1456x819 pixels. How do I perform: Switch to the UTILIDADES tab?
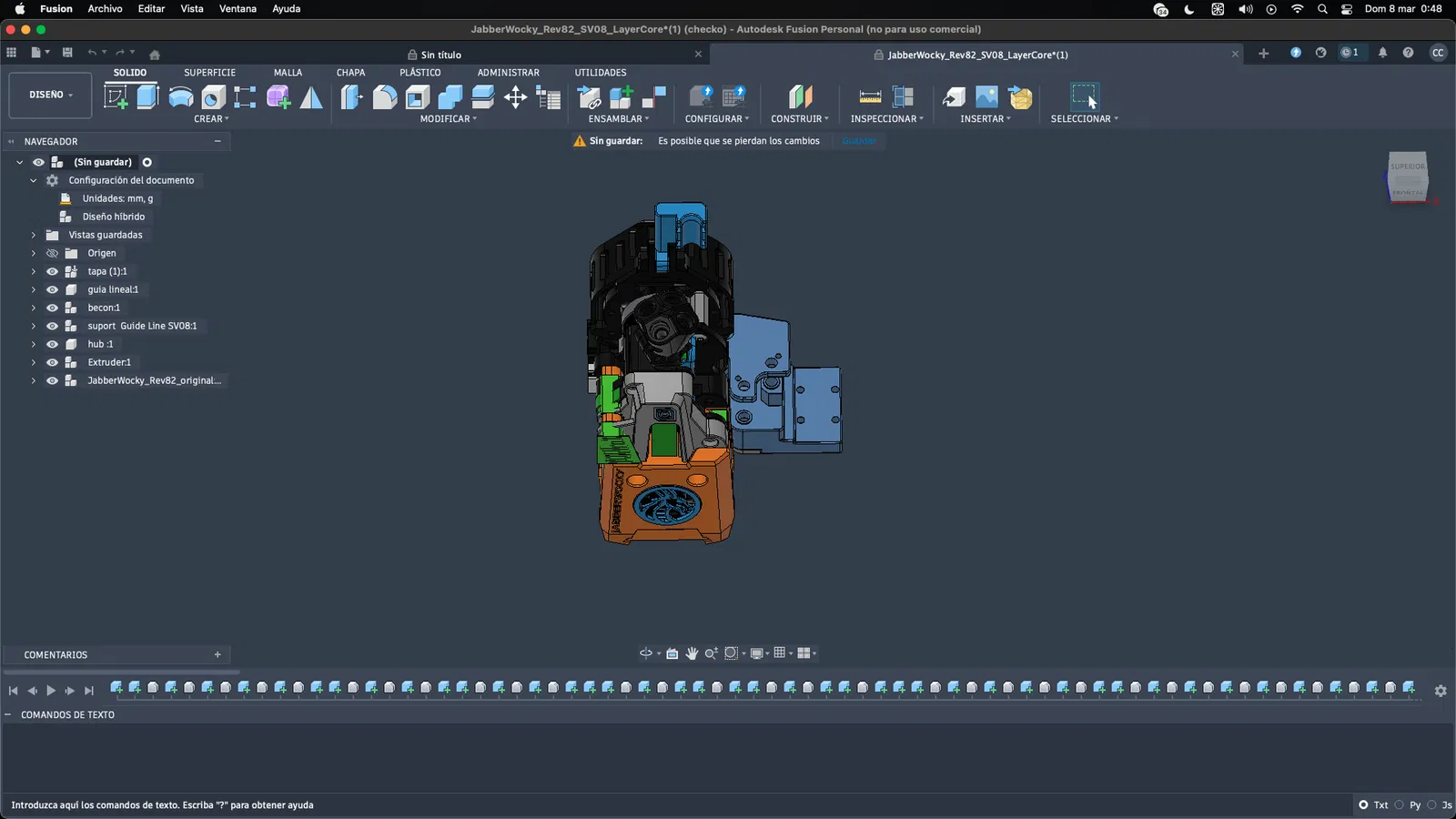601,73
